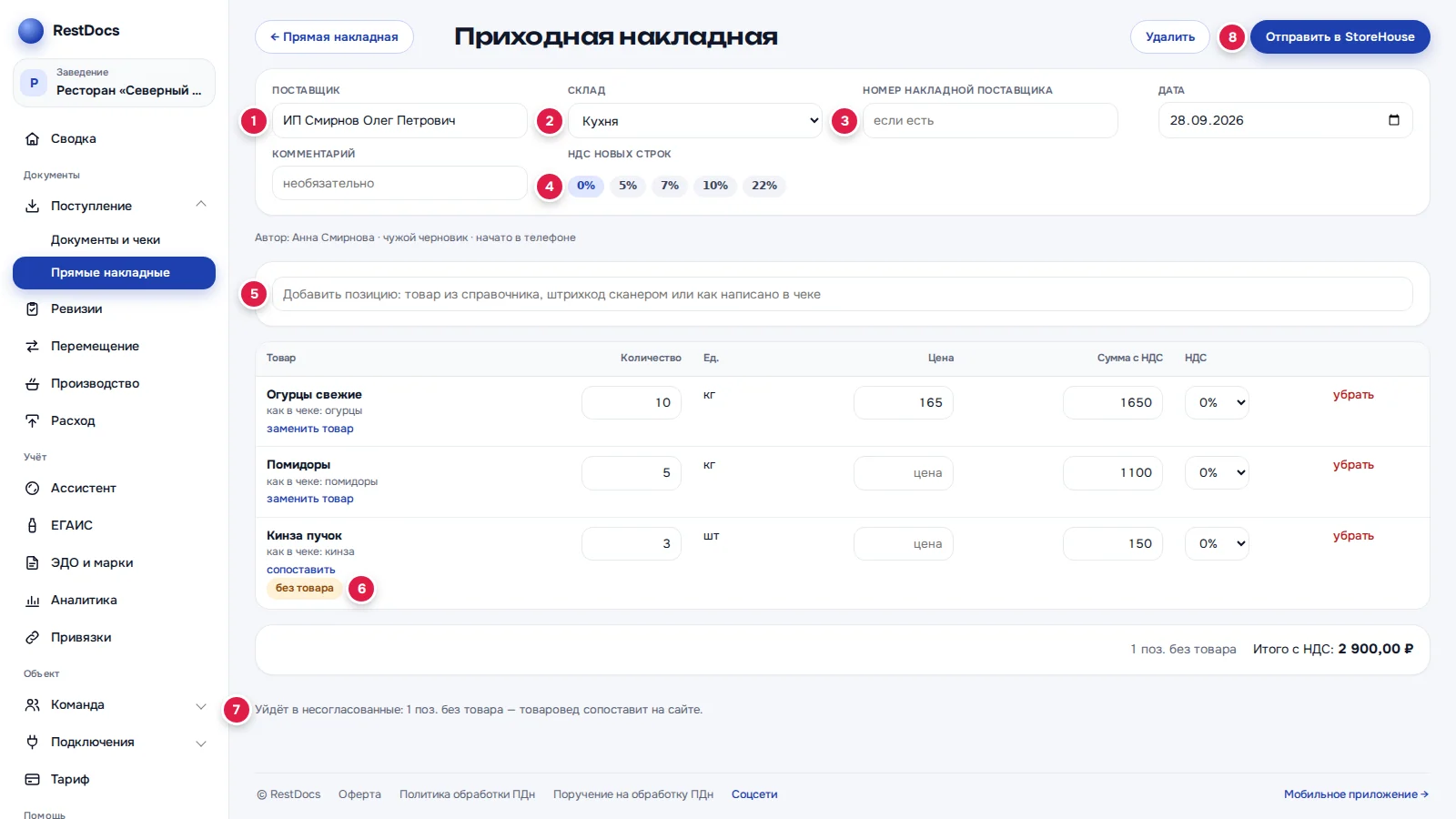Go back to Прямая накладная

pos(334,37)
